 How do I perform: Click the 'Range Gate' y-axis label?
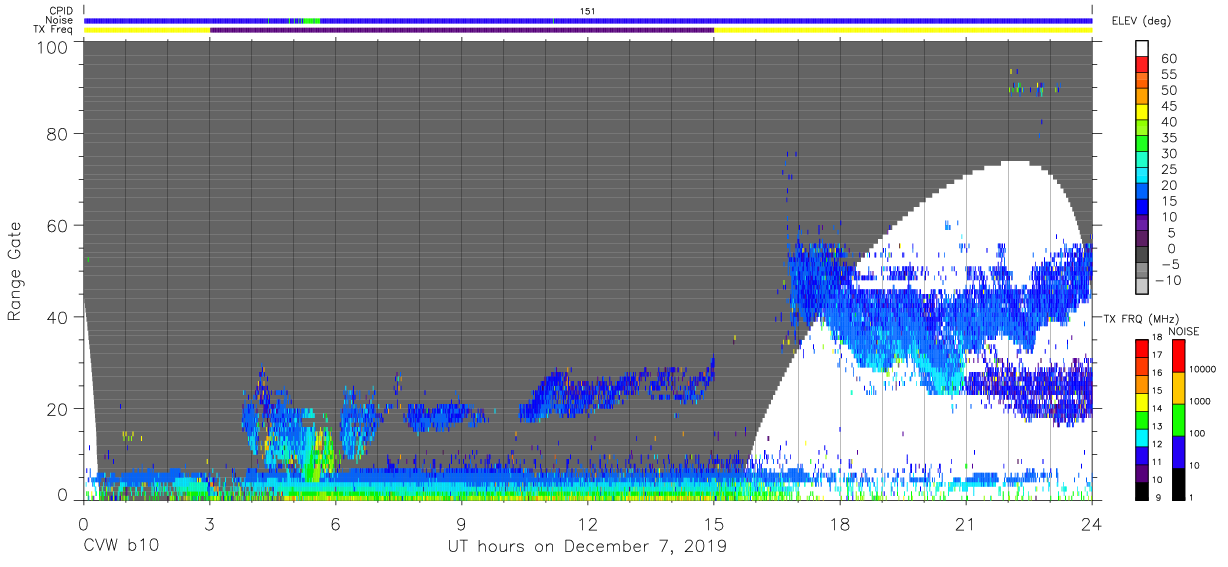coord(16,272)
